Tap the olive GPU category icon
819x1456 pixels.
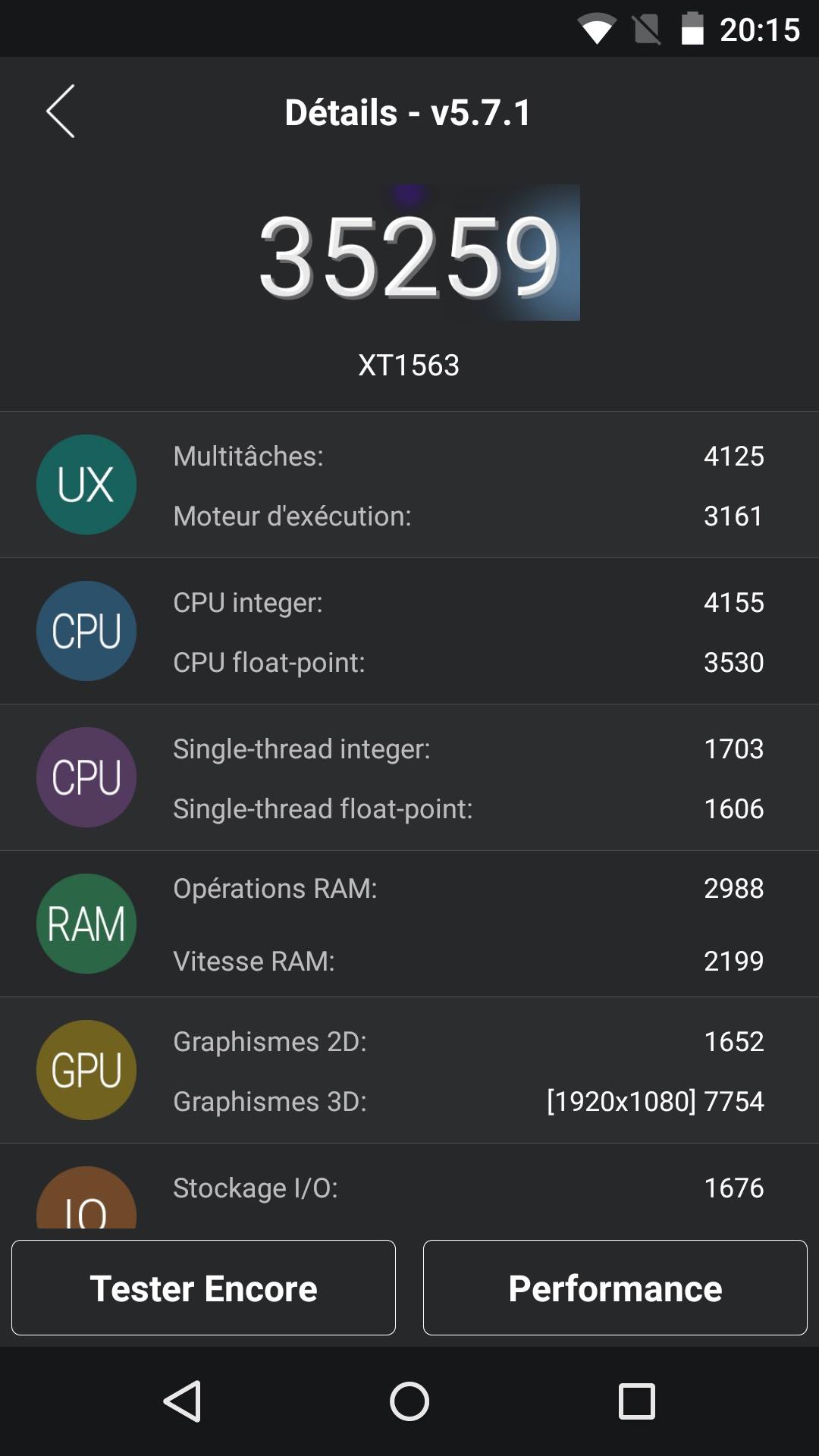pyautogui.click(x=86, y=1070)
